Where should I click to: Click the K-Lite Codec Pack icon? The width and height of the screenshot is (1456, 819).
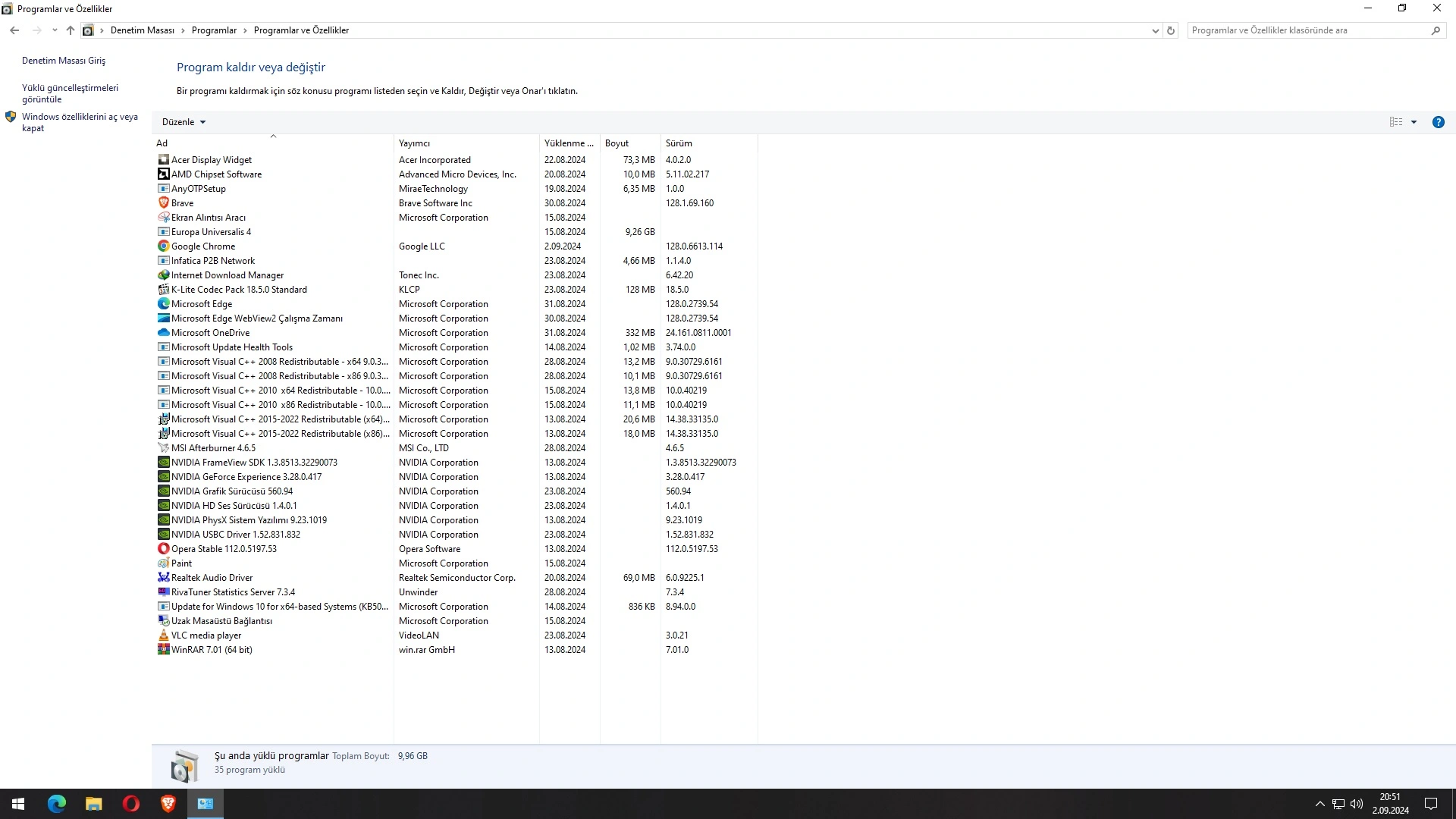click(163, 290)
